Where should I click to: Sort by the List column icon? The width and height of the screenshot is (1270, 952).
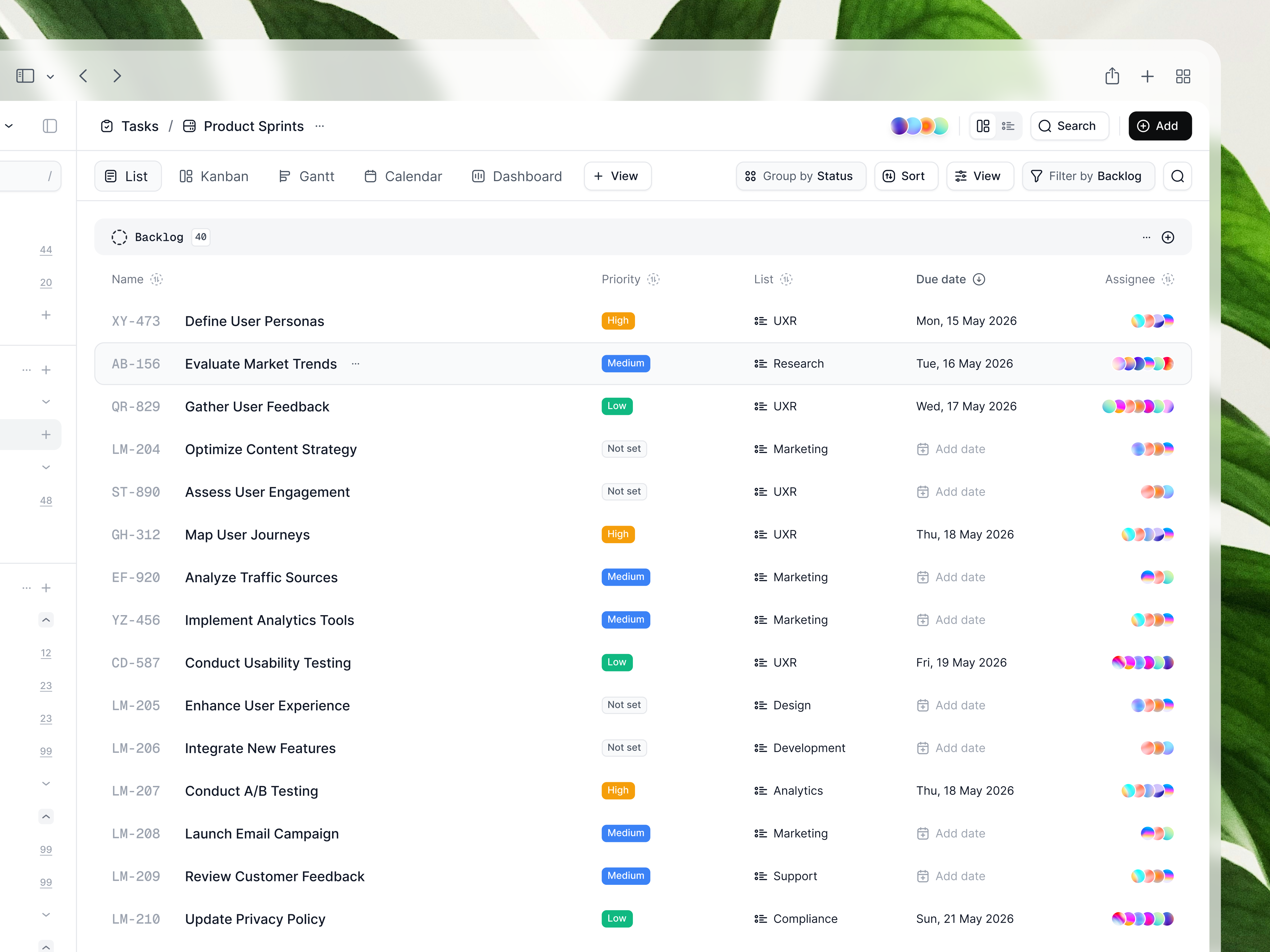(786, 280)
